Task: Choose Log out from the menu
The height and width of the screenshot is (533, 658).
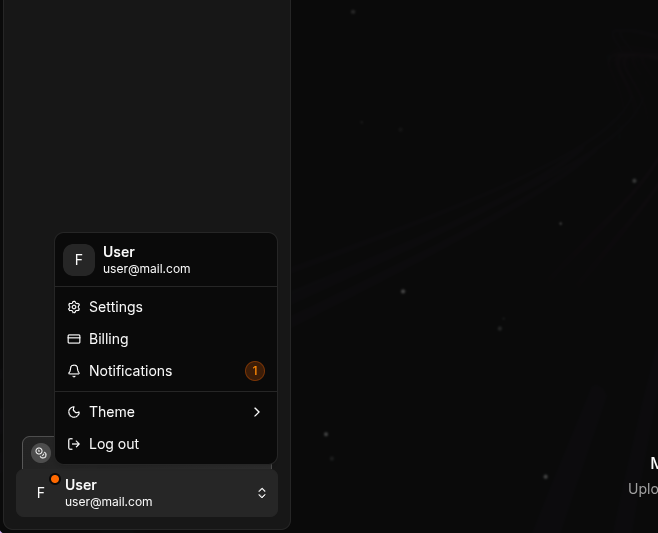Action: (166, 444)
